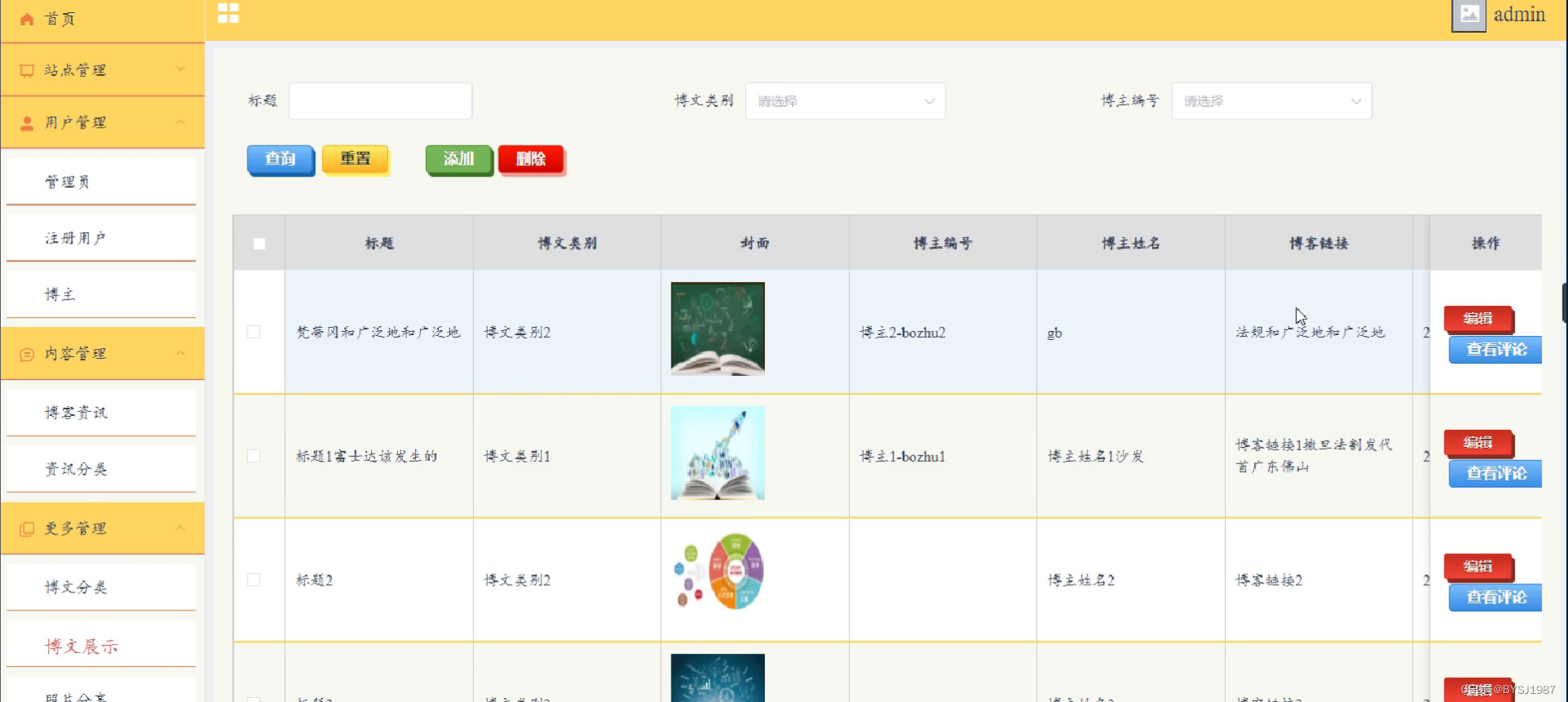This screenshot has height=702, width=1568.
Task: Click the yellow 重置 button
Action: pos(355,159)
